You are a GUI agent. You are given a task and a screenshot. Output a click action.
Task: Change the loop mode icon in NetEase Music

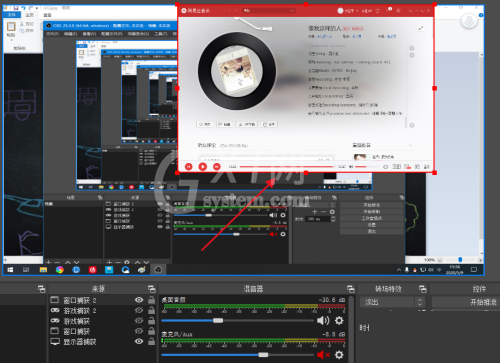385,166
